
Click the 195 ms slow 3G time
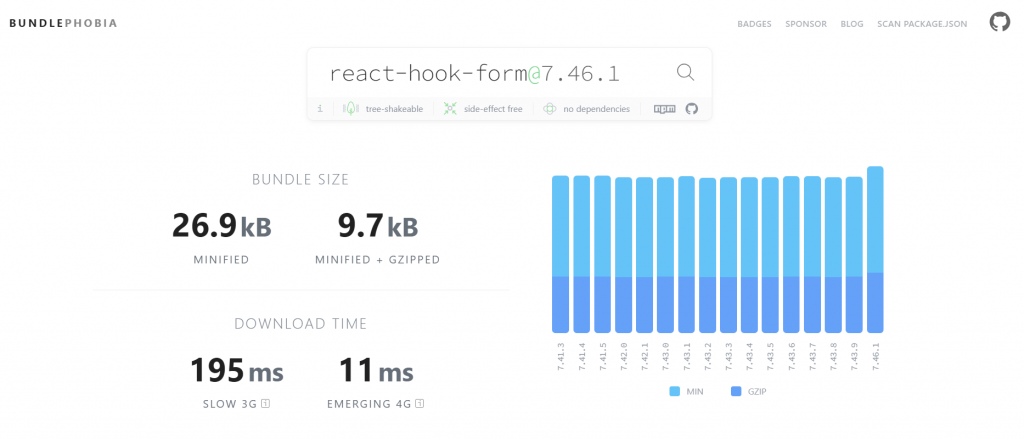236,371
